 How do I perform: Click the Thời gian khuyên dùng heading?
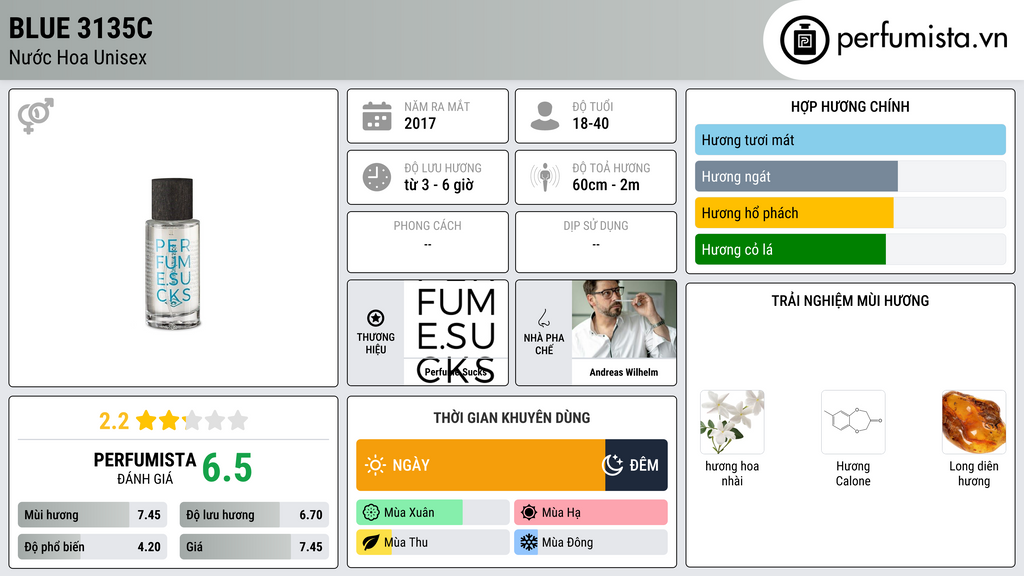pos(512,418)
